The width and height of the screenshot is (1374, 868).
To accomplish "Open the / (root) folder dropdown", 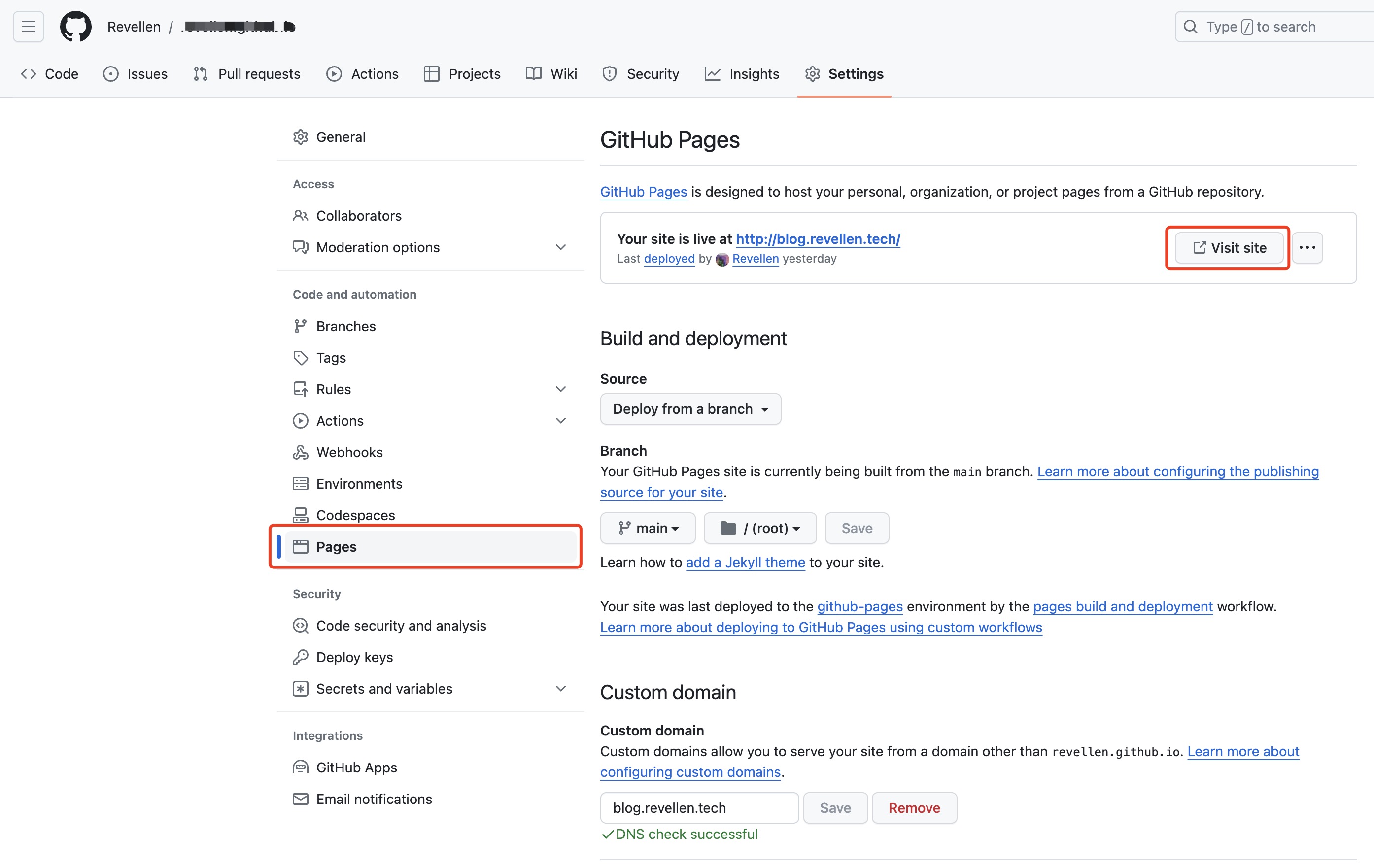I will pos(759,528).
